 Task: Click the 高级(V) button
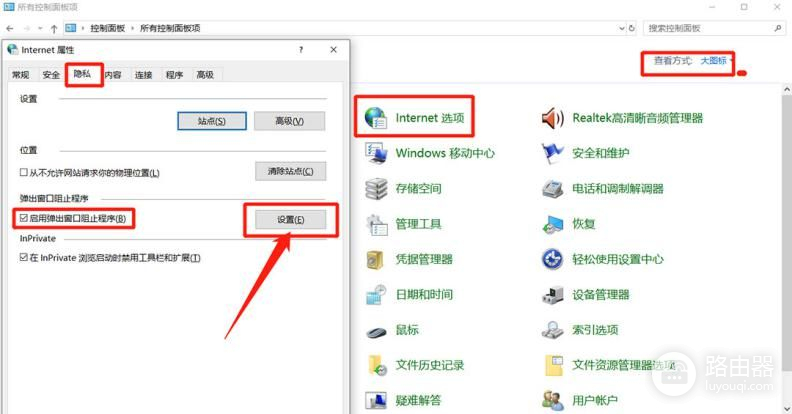[290, 121]
